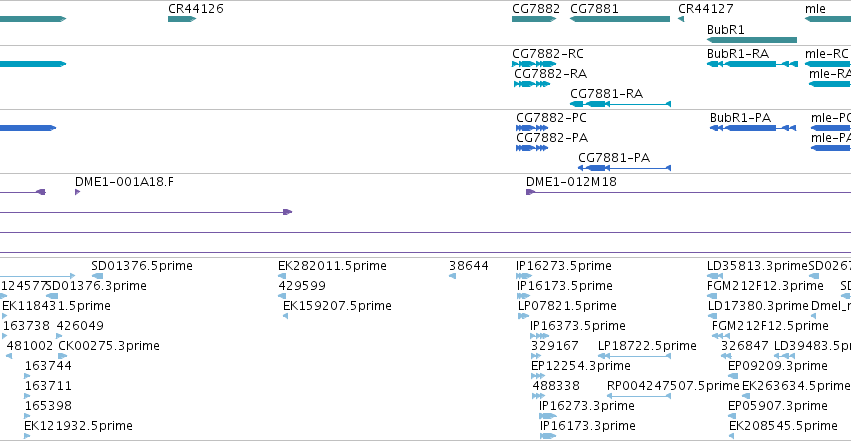Select the RP00424750 7.5prime feature line
The width and height of the screenshot is (851, 441).
pyautogui.click(x=639, y=397)
